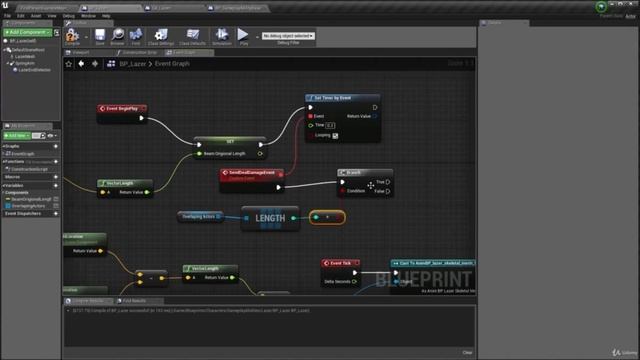This screenshot has height=360, width=640.
Task: Click the icon next to Add Component button
Action: click(57, 32)
